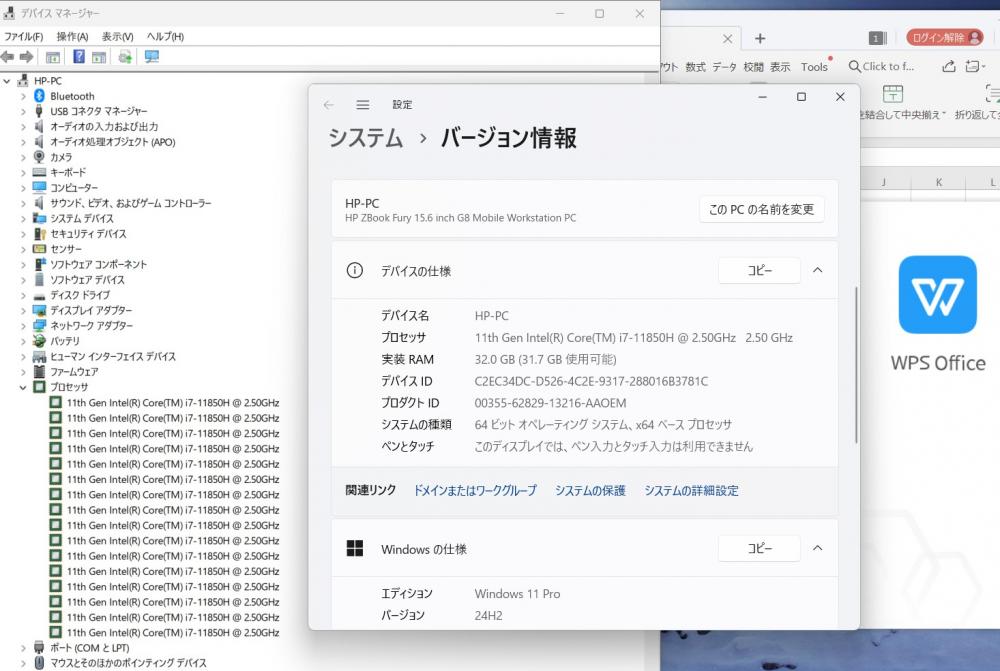
Task: Click the ディスク ドライブ category icon
Action: pos(39,295)
